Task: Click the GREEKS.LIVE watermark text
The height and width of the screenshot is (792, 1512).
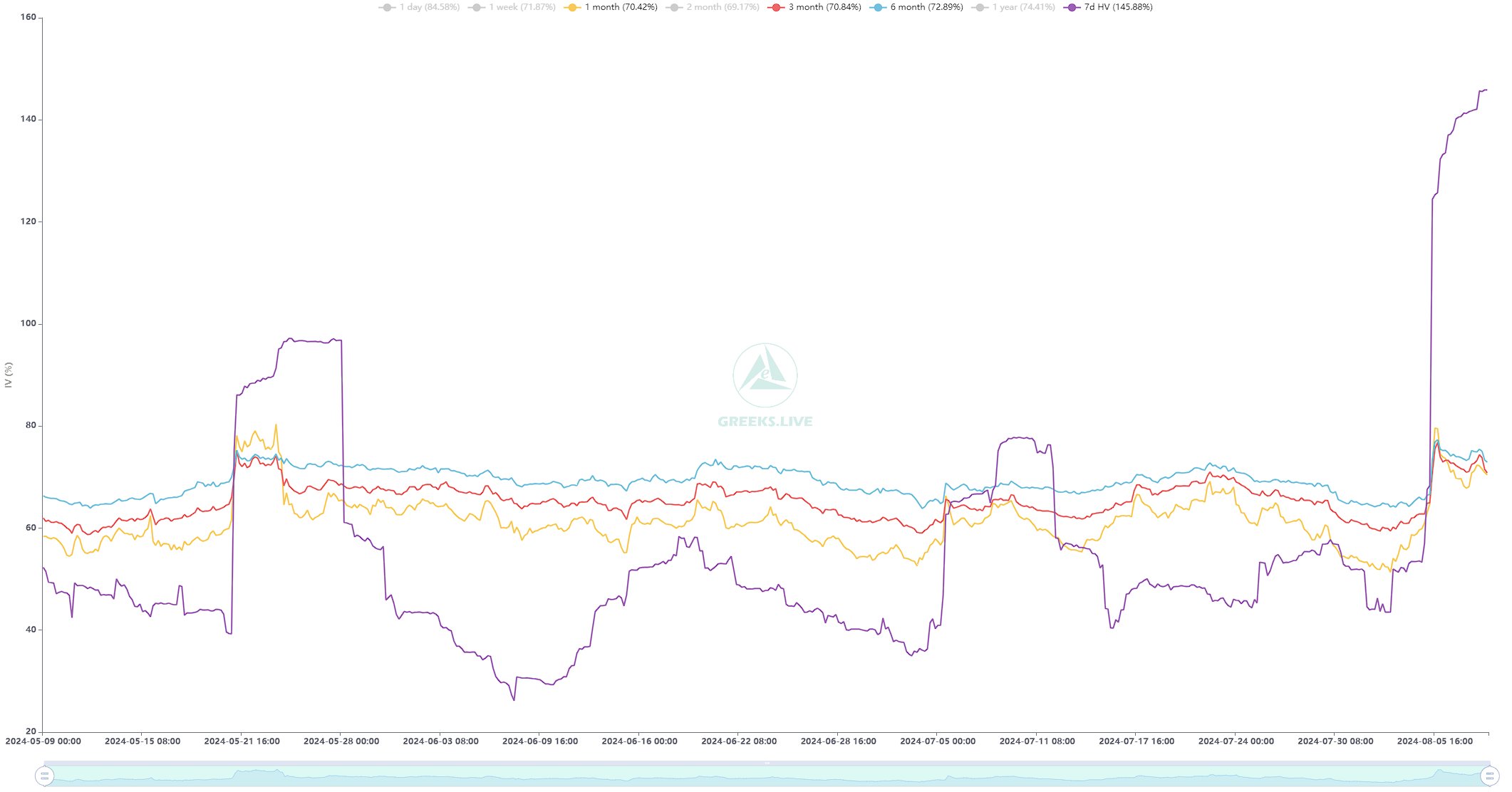Action: (x=765, y=422)
